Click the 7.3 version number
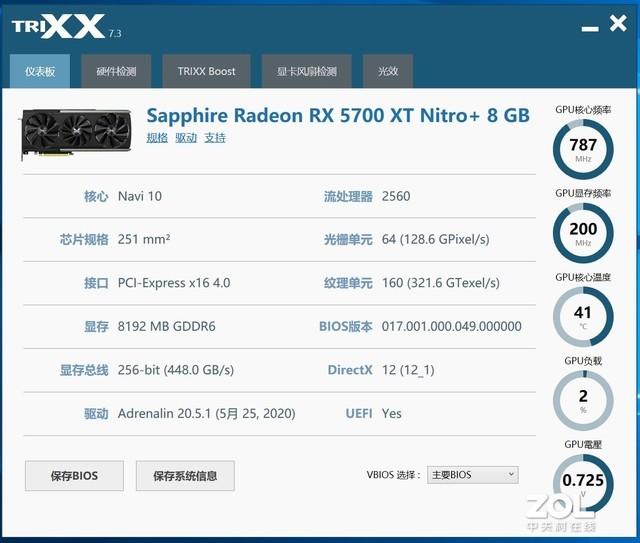Screen dimensions: 640x543 (x=115, y=33)
